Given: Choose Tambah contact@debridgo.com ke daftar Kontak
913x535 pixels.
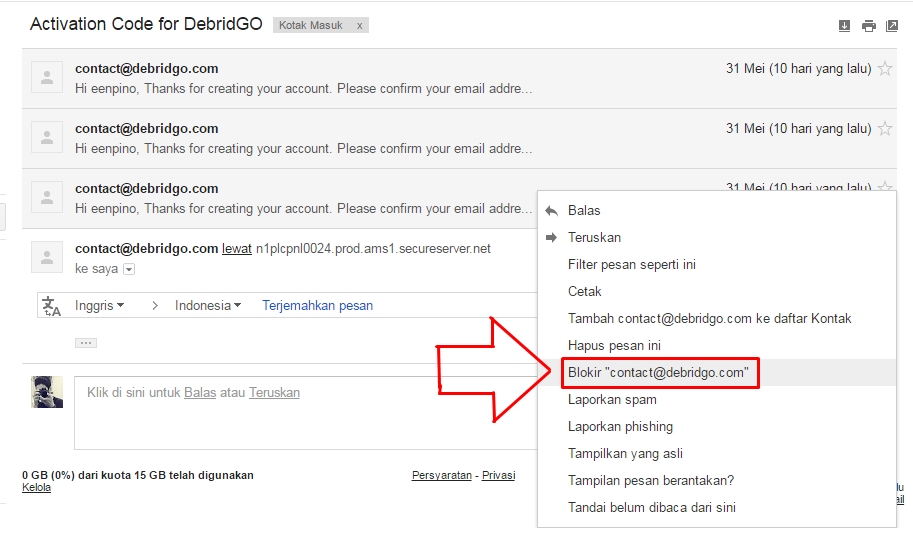Looking at the screenshot, I should tap(716, 318).
